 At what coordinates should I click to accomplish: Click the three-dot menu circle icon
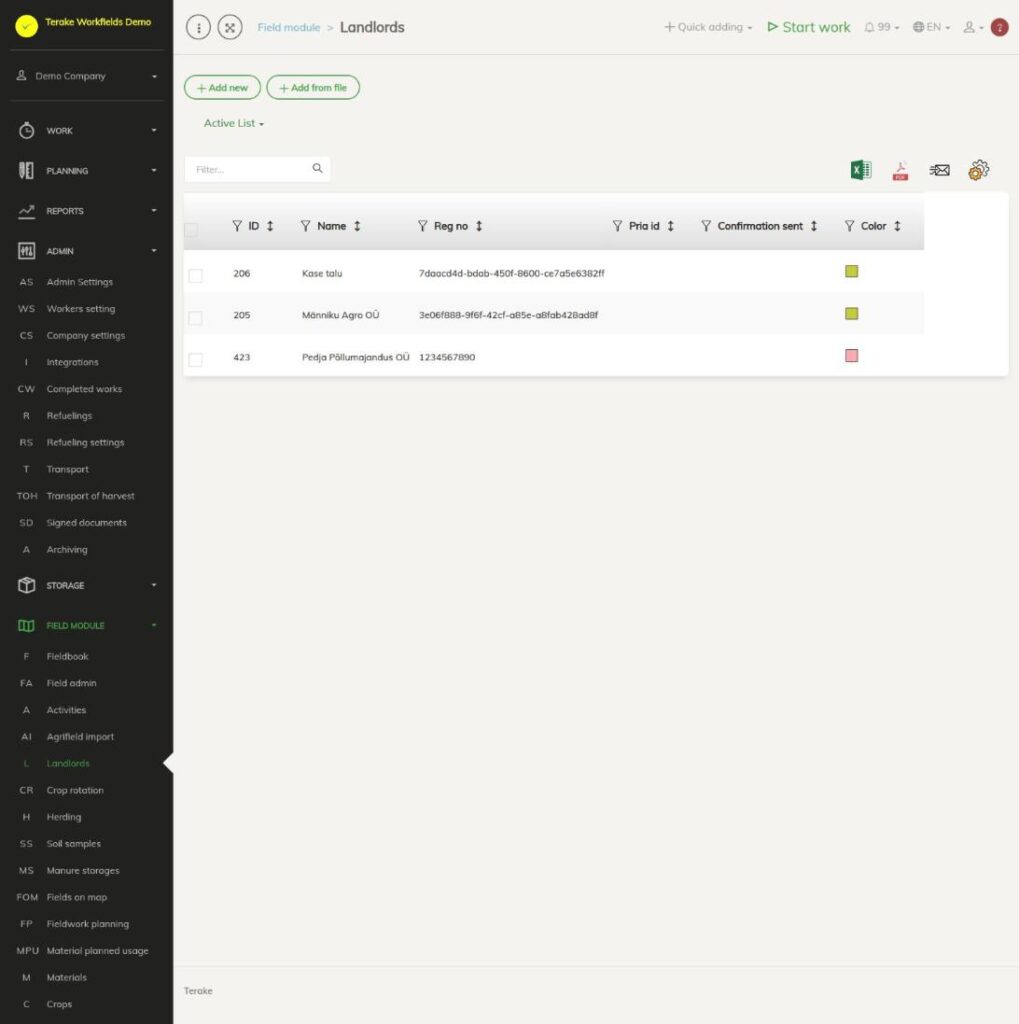click(x=199, y=27)
